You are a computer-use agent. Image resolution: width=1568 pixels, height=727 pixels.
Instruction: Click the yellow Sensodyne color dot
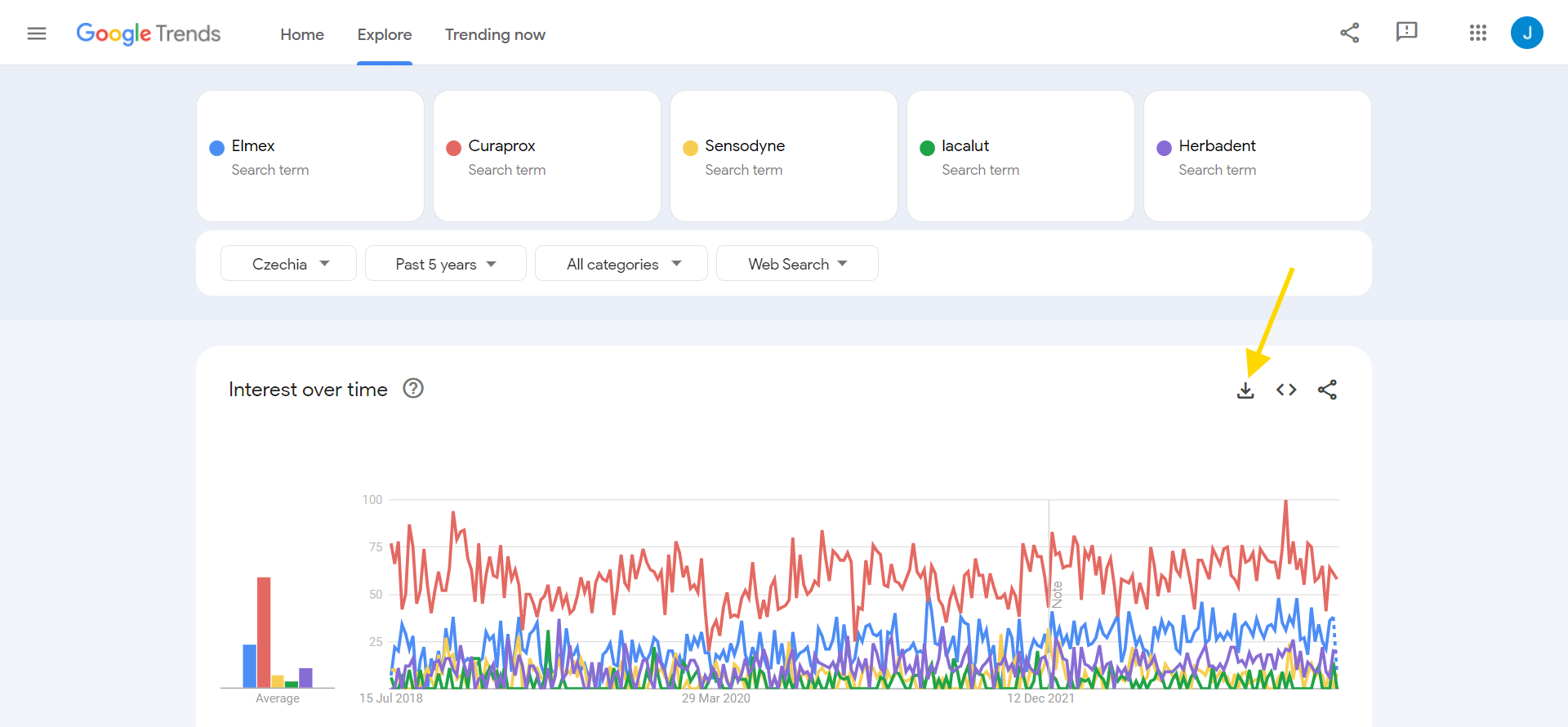[690, 148]
